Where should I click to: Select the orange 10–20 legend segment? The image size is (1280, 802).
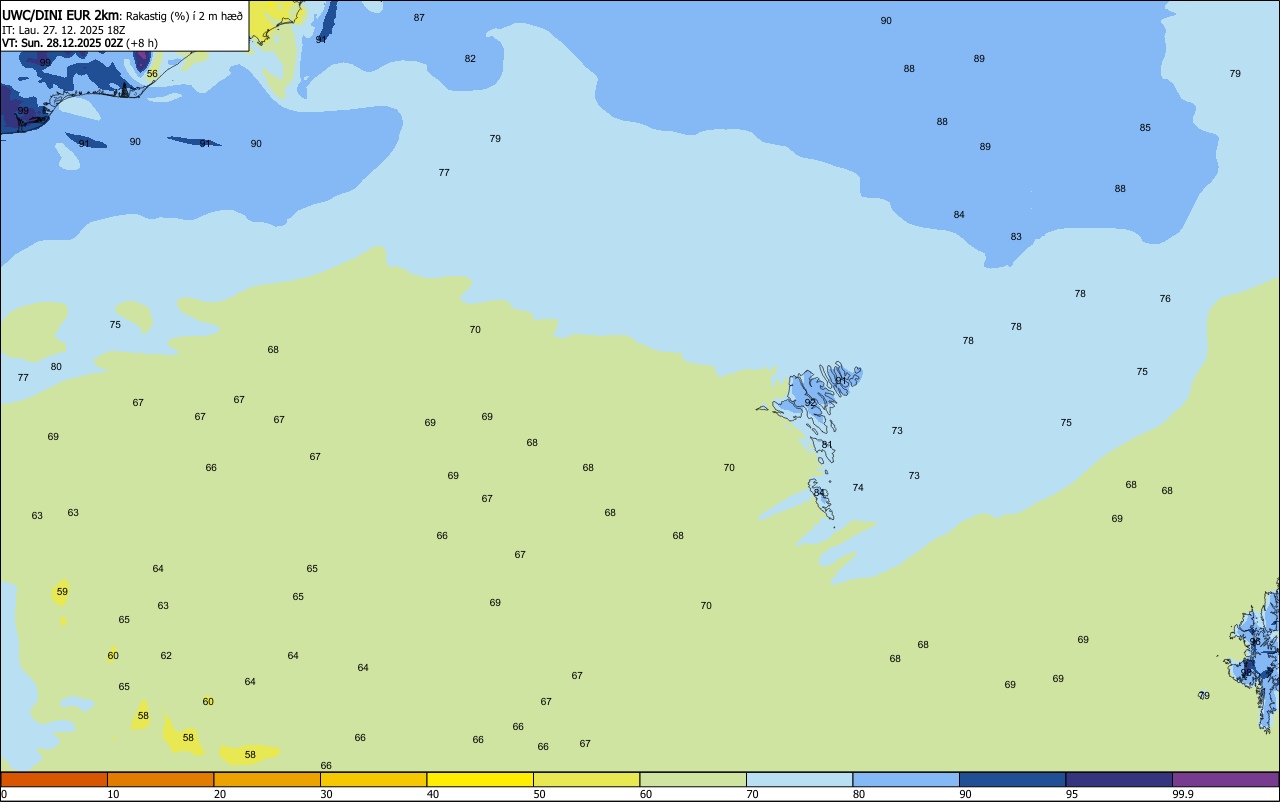pos(160,779)
